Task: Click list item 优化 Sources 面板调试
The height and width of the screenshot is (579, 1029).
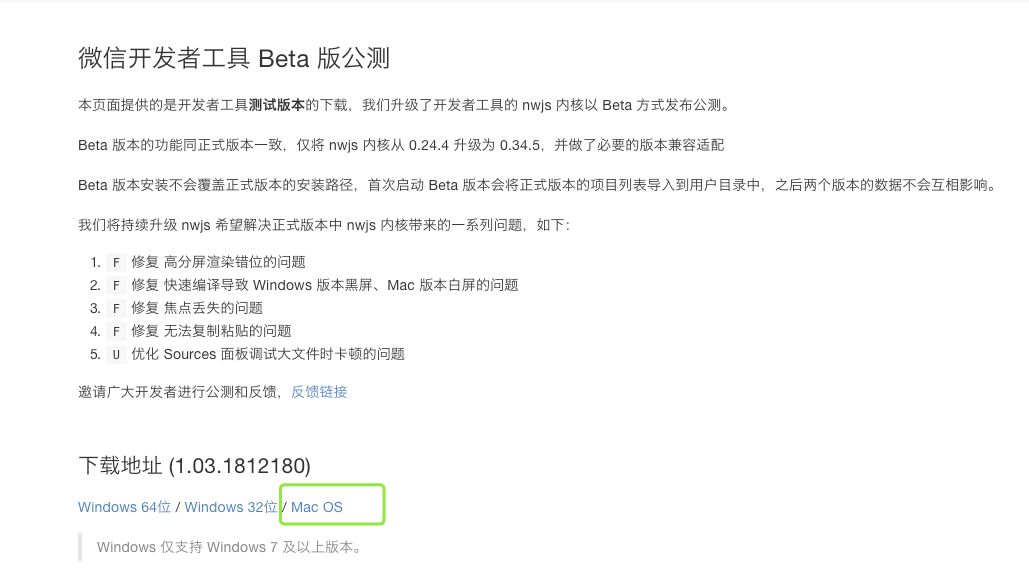Action: pyautogui.click(x=268, y=354)
